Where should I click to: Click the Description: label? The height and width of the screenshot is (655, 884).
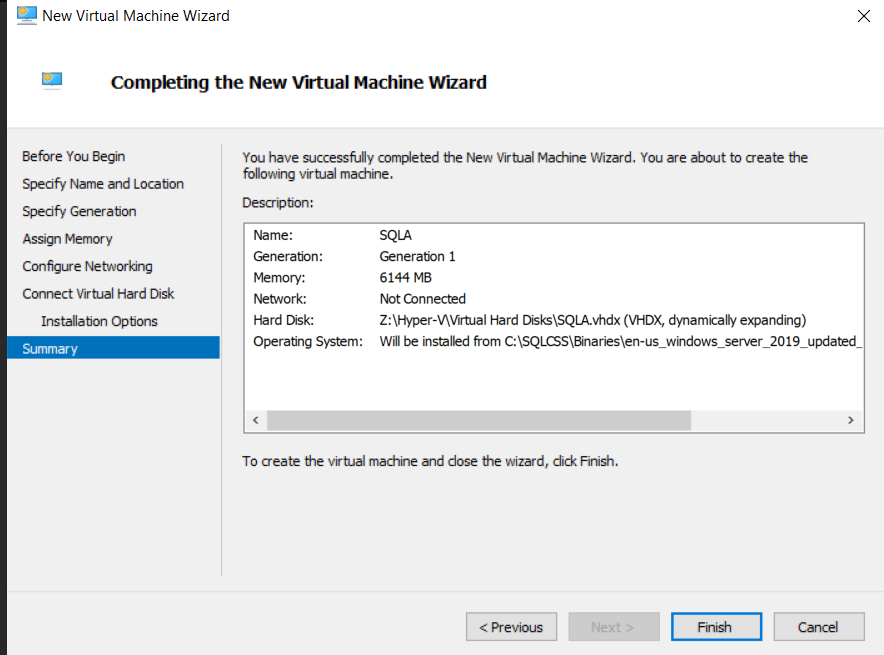click(278, 203)
